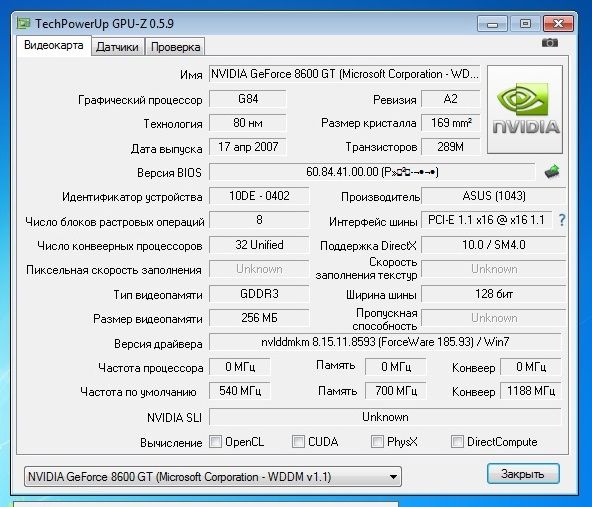Image resolution: width=592 pixels, height=507 pixels.
Task: Click the 128 бит bus width value
Action: (493, 294)
